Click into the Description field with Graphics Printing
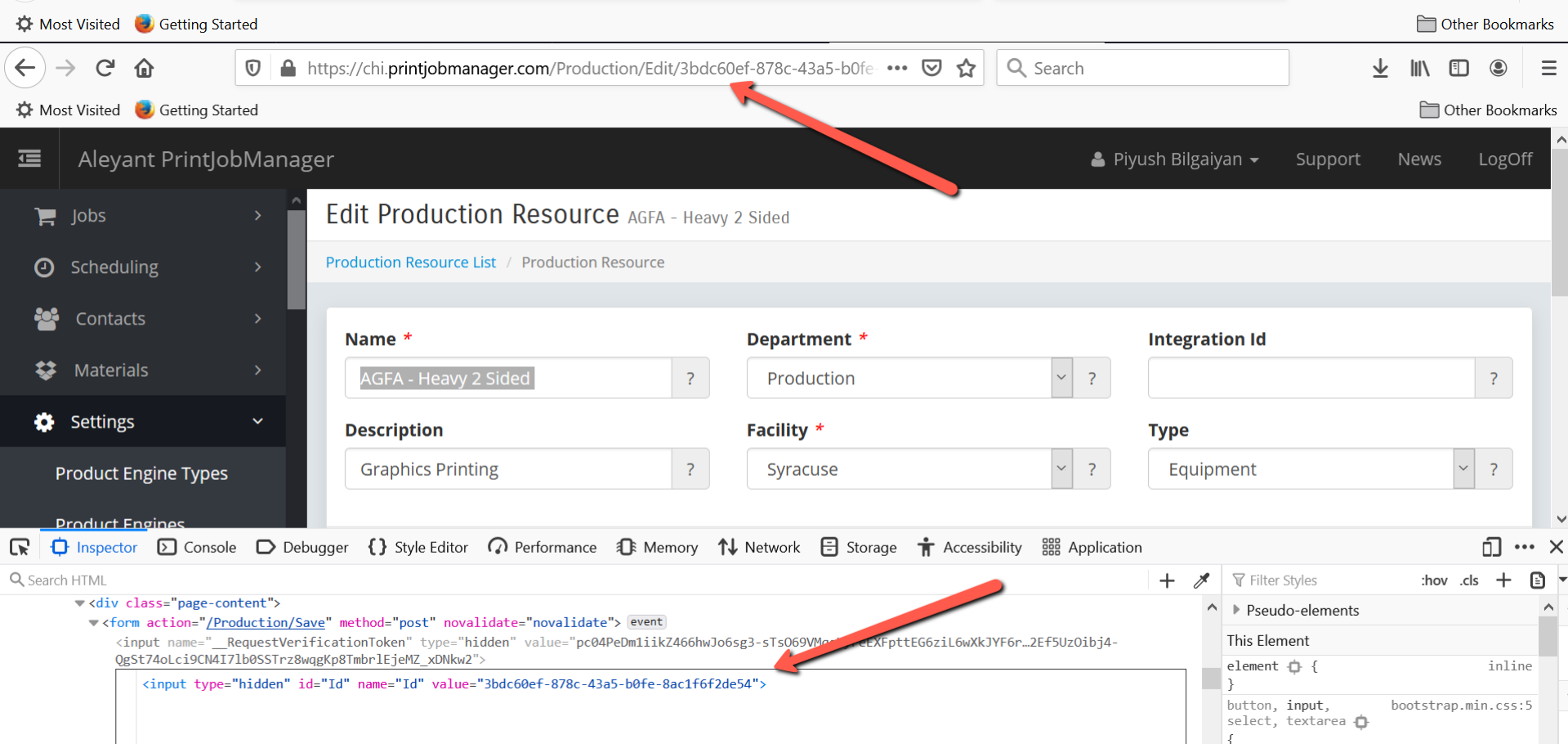 click(x=508, y=468)
